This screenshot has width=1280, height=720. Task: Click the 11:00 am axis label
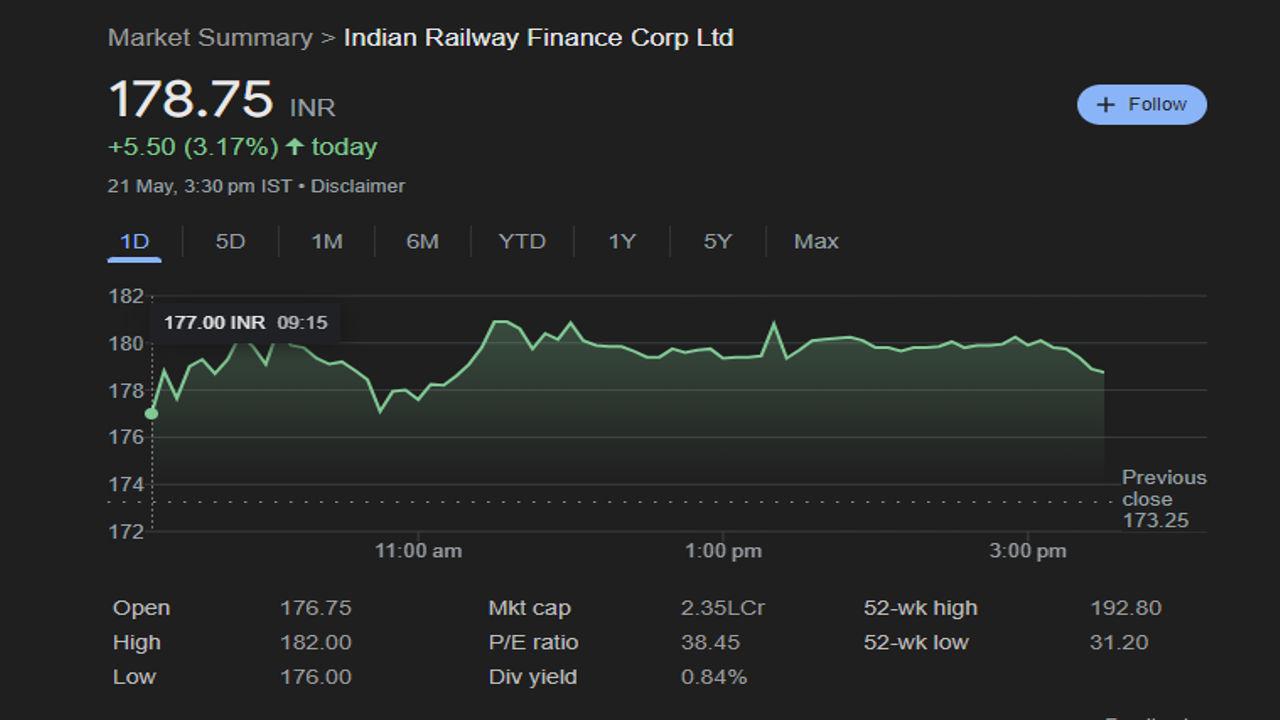418,551
